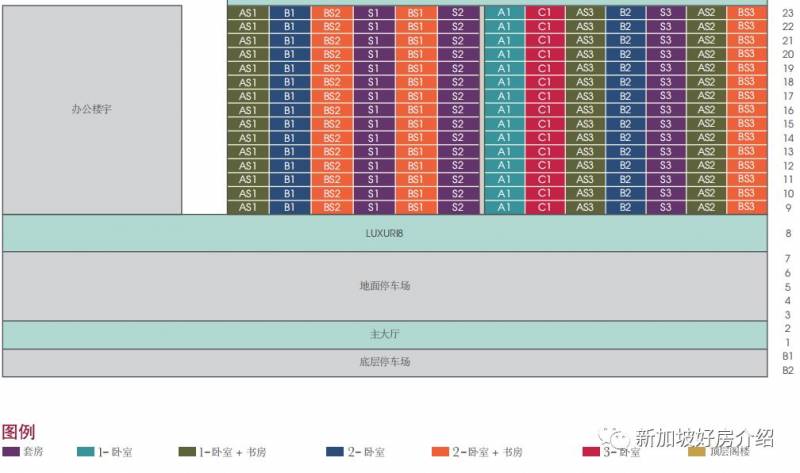The height and width of the screenshot is (473, 800).
Task: Click the teal 1-卧室 legend swatch
Action: pos(86,452)
